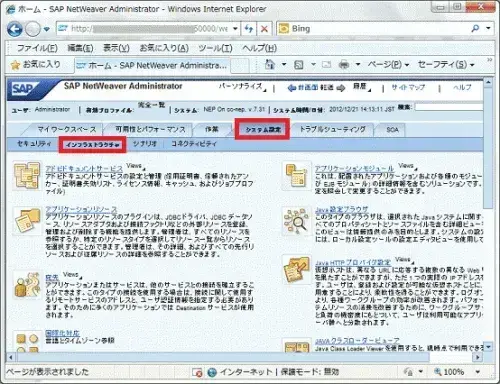Click the アドビドキュメントサービス icon
This screenshot has width=500, height=384.
[x=27, y=176]
